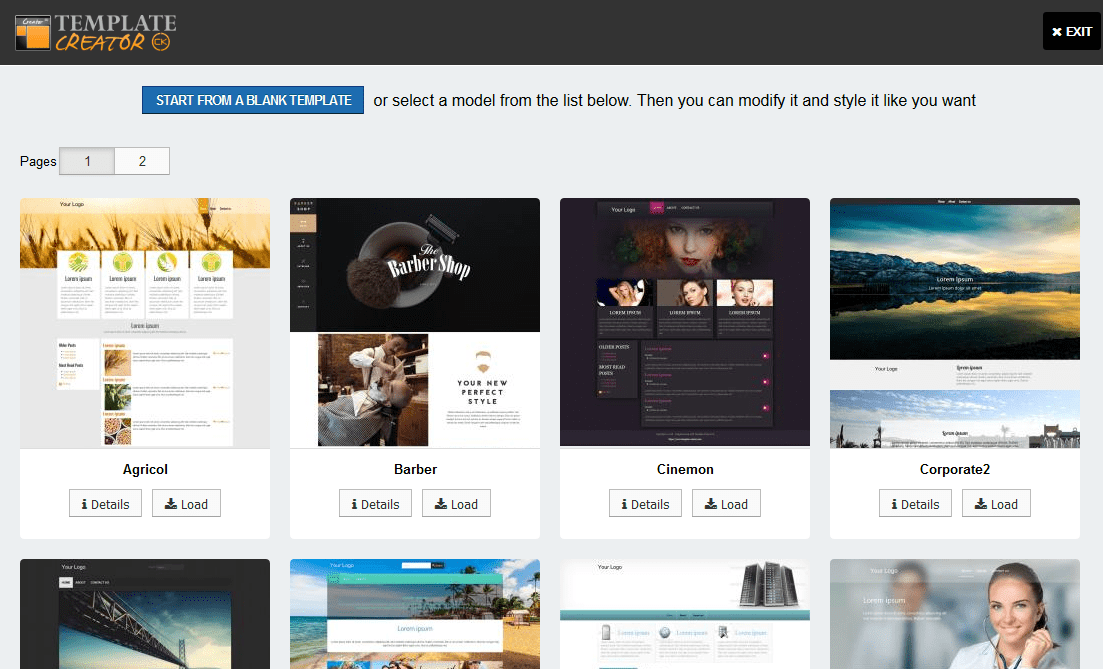Click the Cinemon template name
Image resolution: width=1120 pixels, height=669 pixels.
tap(685, 469)
